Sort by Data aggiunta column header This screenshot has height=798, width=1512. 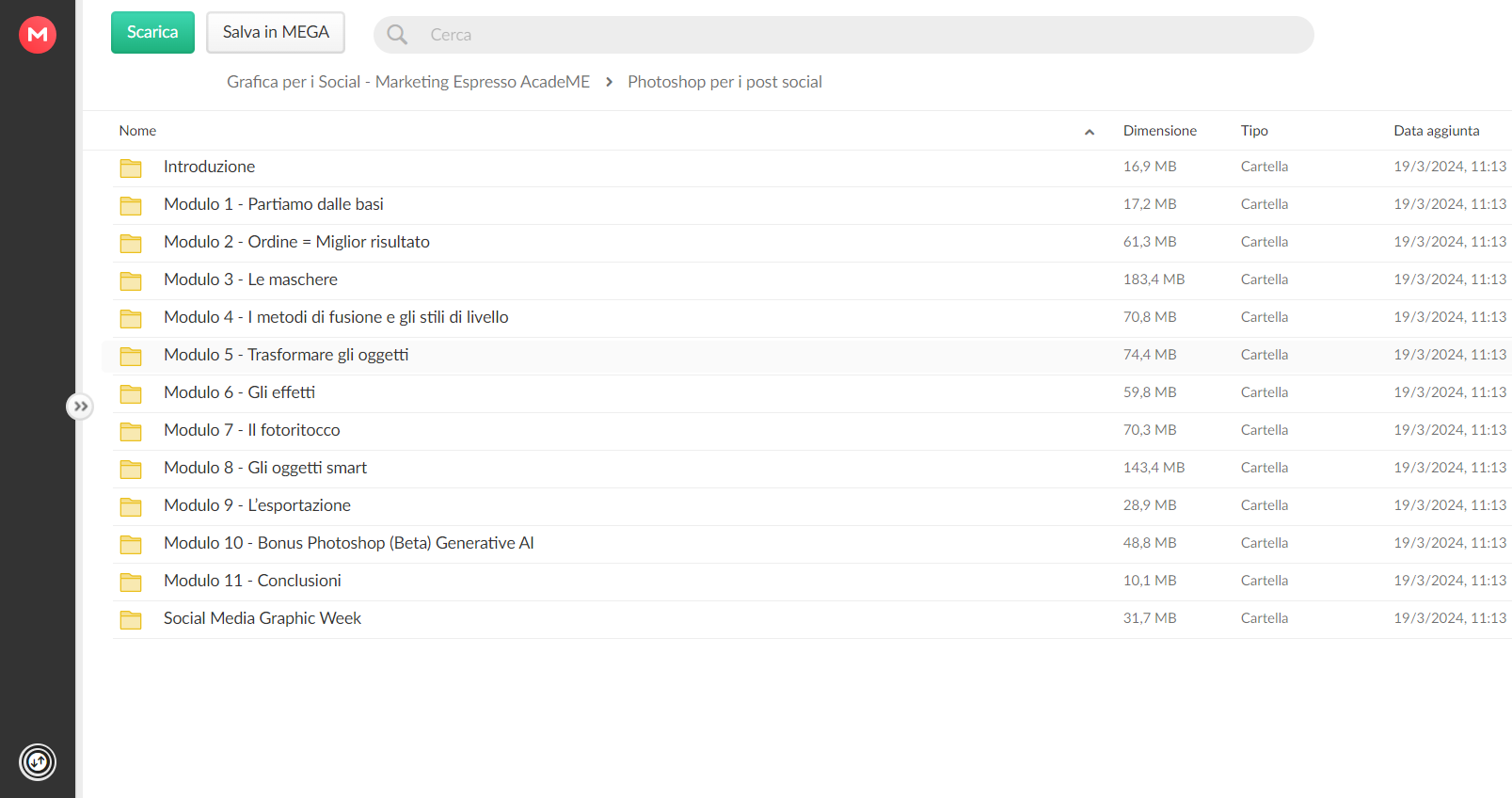pyautogui.click(x=1437, y=131)
